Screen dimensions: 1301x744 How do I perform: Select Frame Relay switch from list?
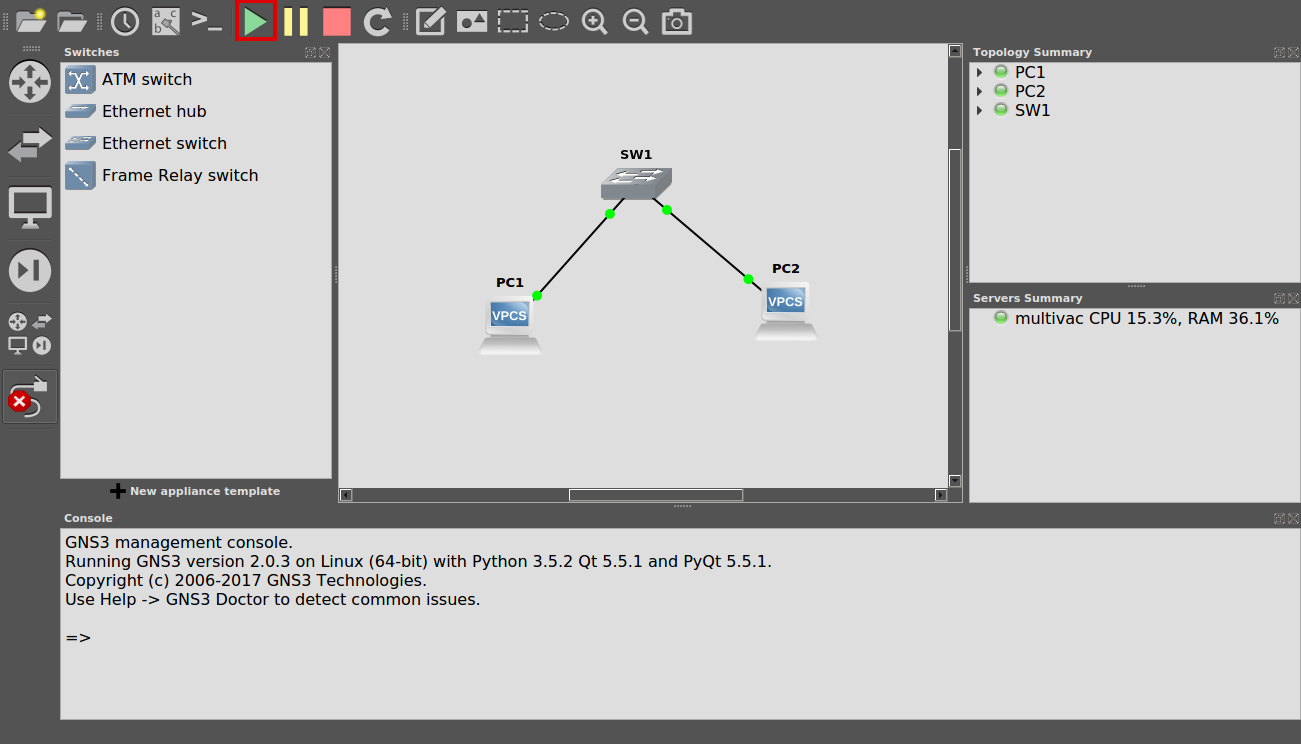(196, 176)
